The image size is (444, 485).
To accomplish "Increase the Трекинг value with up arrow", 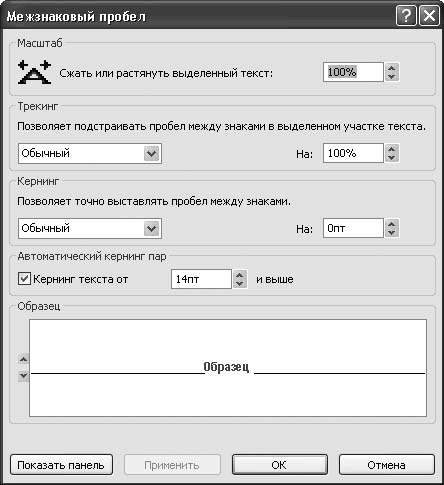I will [392, 149].
